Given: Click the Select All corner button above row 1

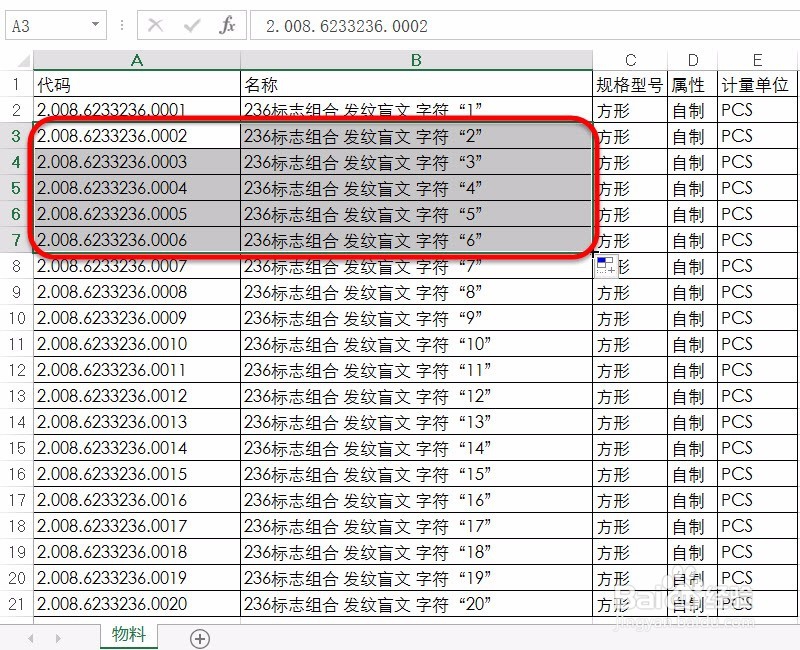Looking at the screenshot, I should pyautogui.click(x=19, y=60).
